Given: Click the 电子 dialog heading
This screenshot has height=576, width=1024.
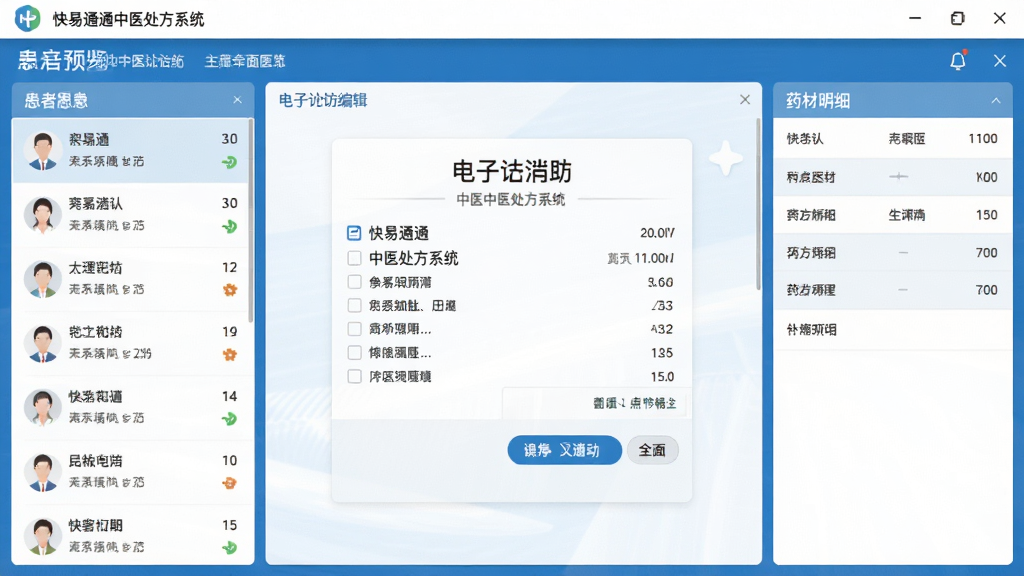Looking at the screenshot, I should [x=511, y=172].
